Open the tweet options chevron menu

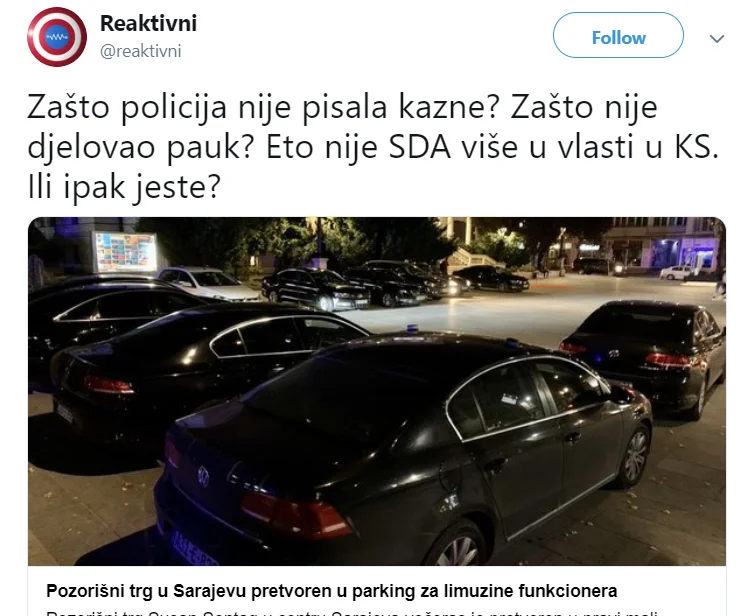(x=717, y=39)
